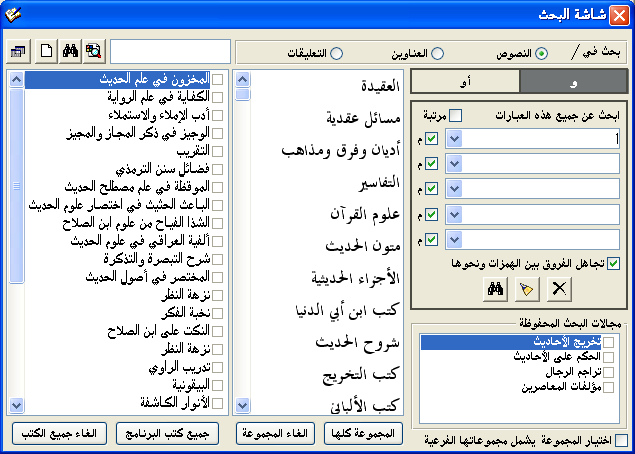
Task: Click the binoculars search icon in top toolbar
Action: [x=70, y=51]
